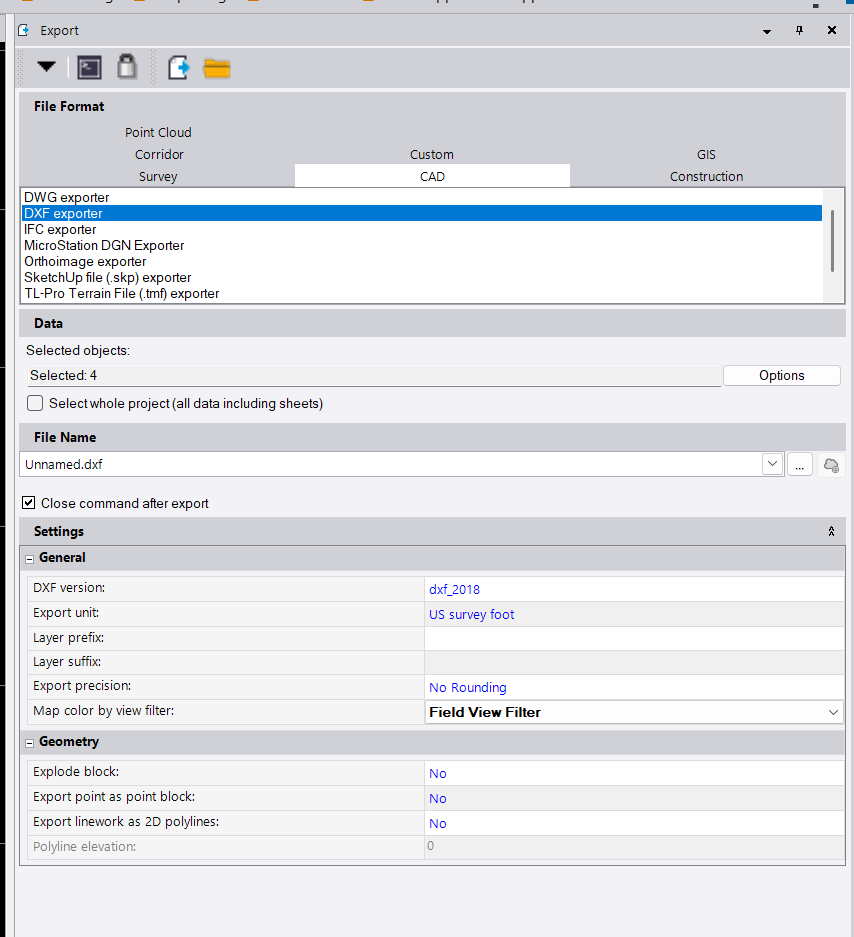Click the cloud save icon beside file name
The width and height of the screenshot is (854, 937).
click(830, 464)
